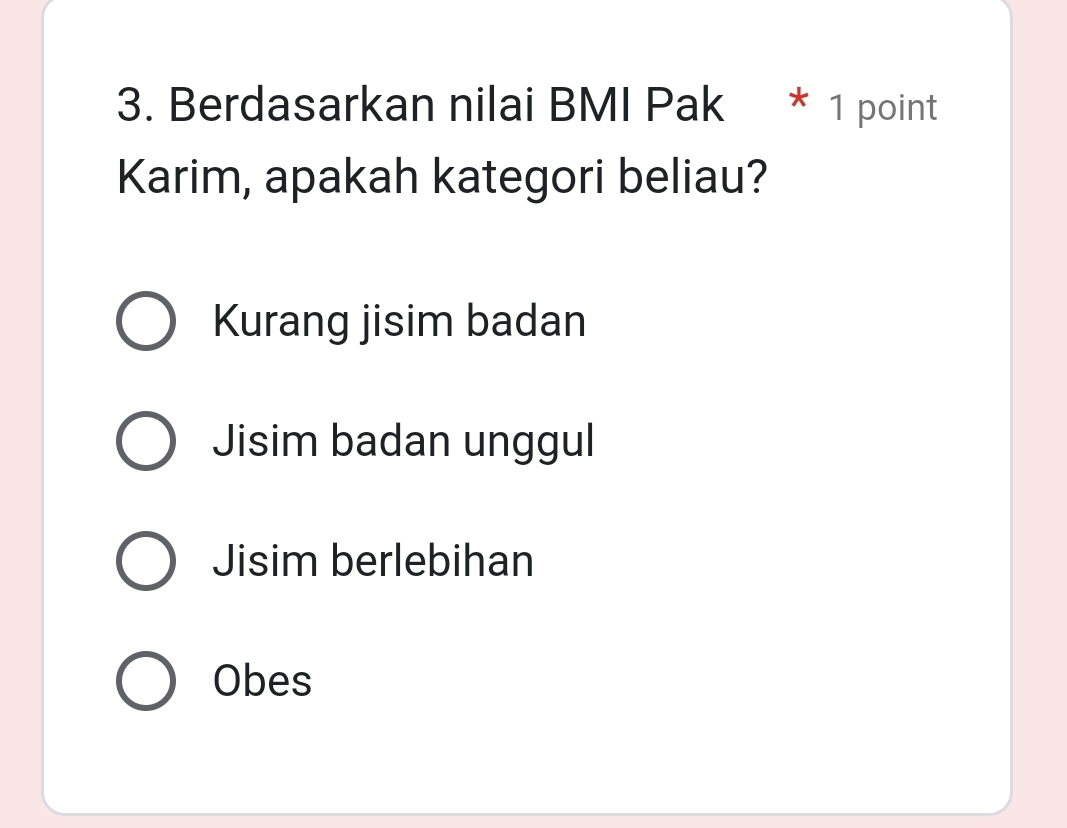The width and height of the screenshot is (1067, 828).
Task: Pick the "Jisim berlebihan" radio button
Action: [146, 561]
